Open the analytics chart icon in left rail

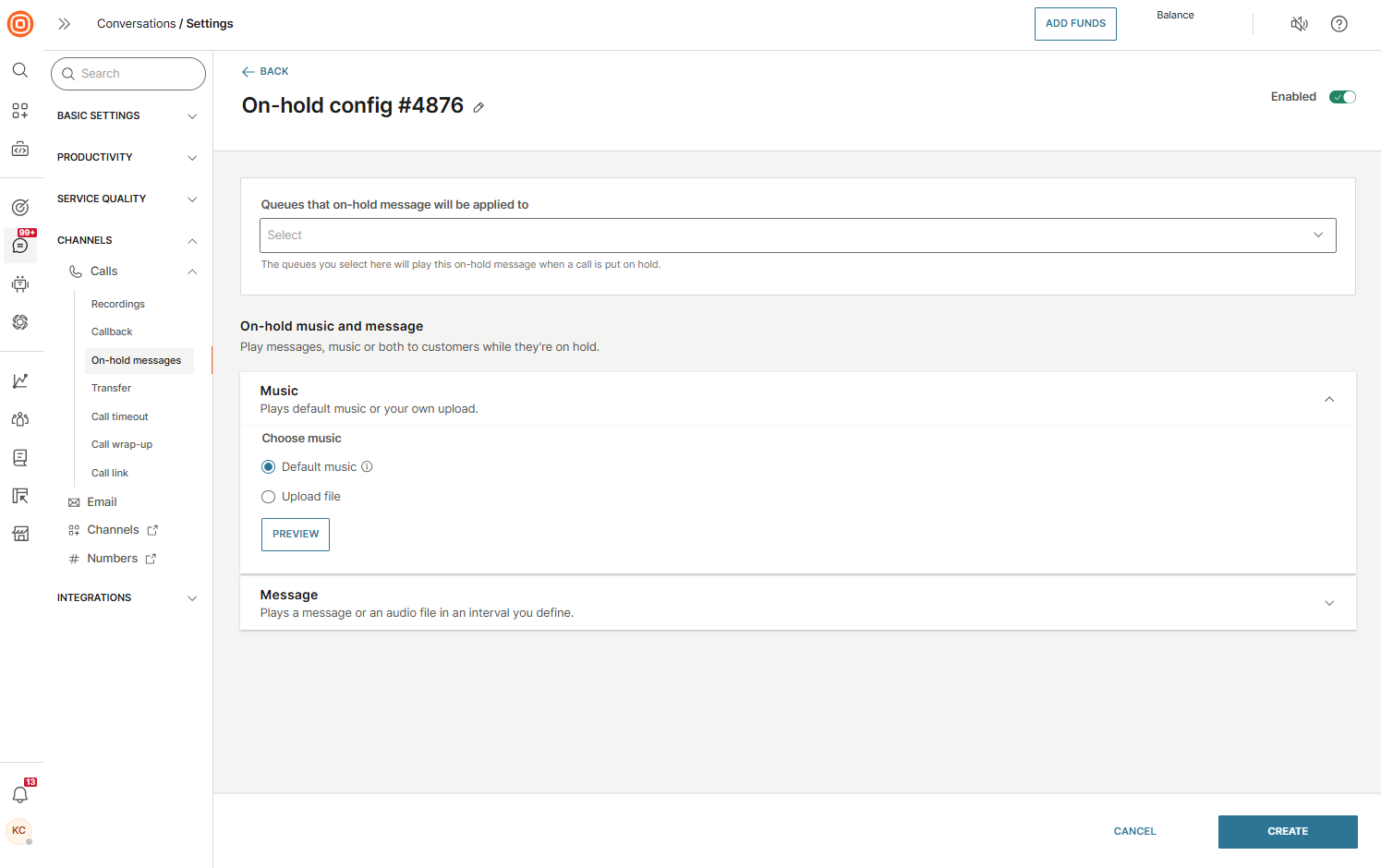(x=20, y=380)
